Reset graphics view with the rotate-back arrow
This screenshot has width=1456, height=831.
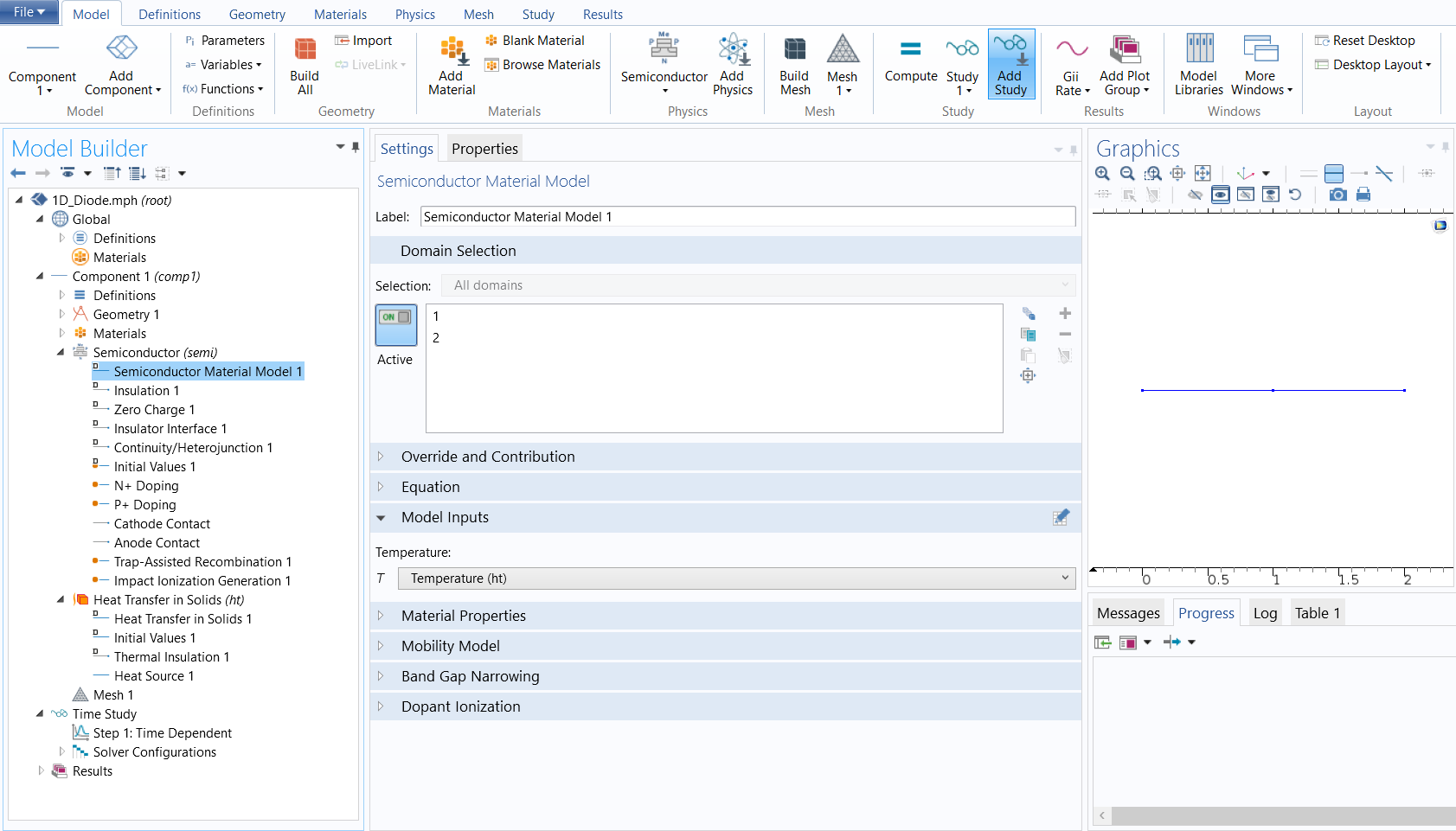coord(1295,195)
